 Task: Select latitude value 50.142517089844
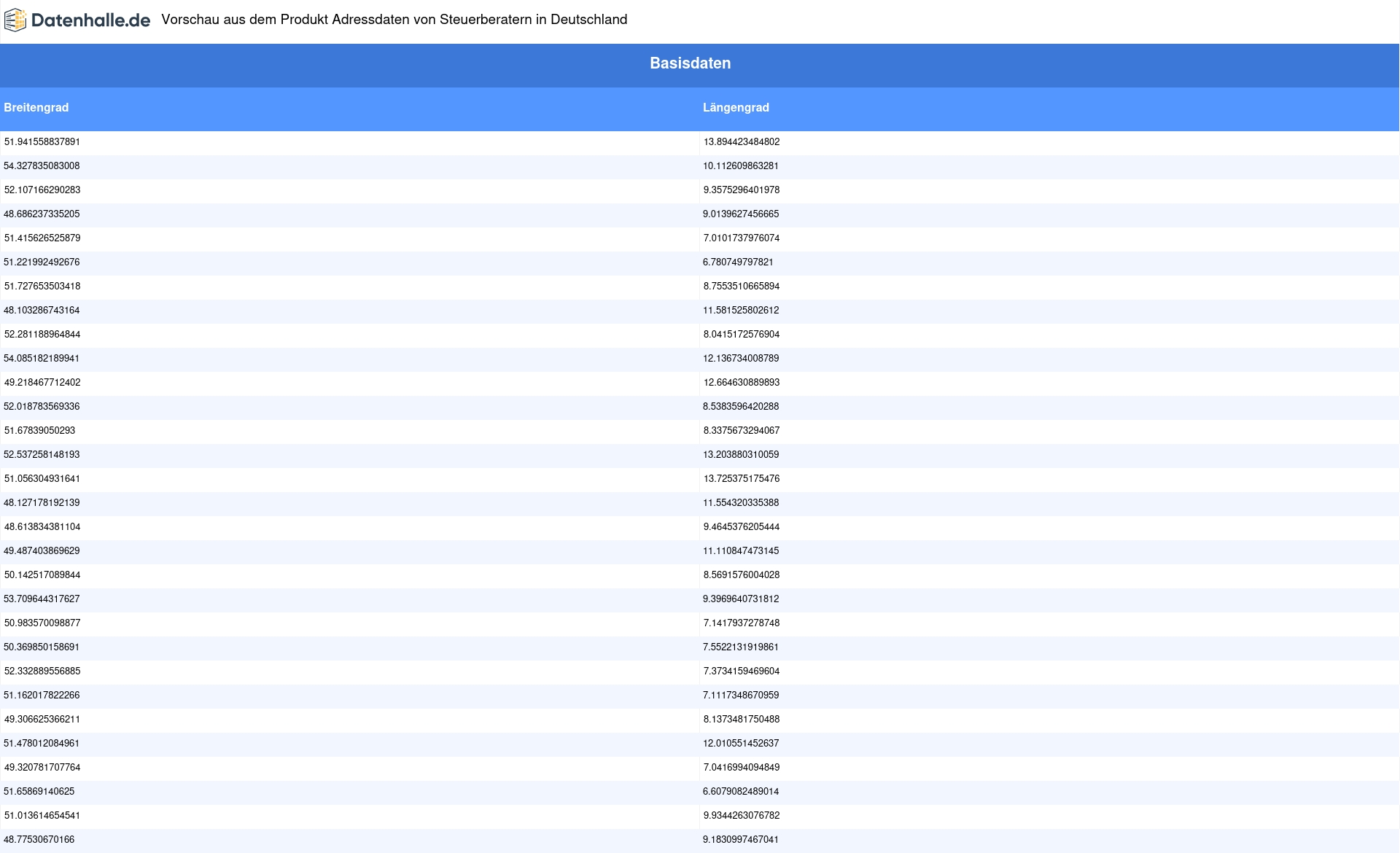coord(42,575)
